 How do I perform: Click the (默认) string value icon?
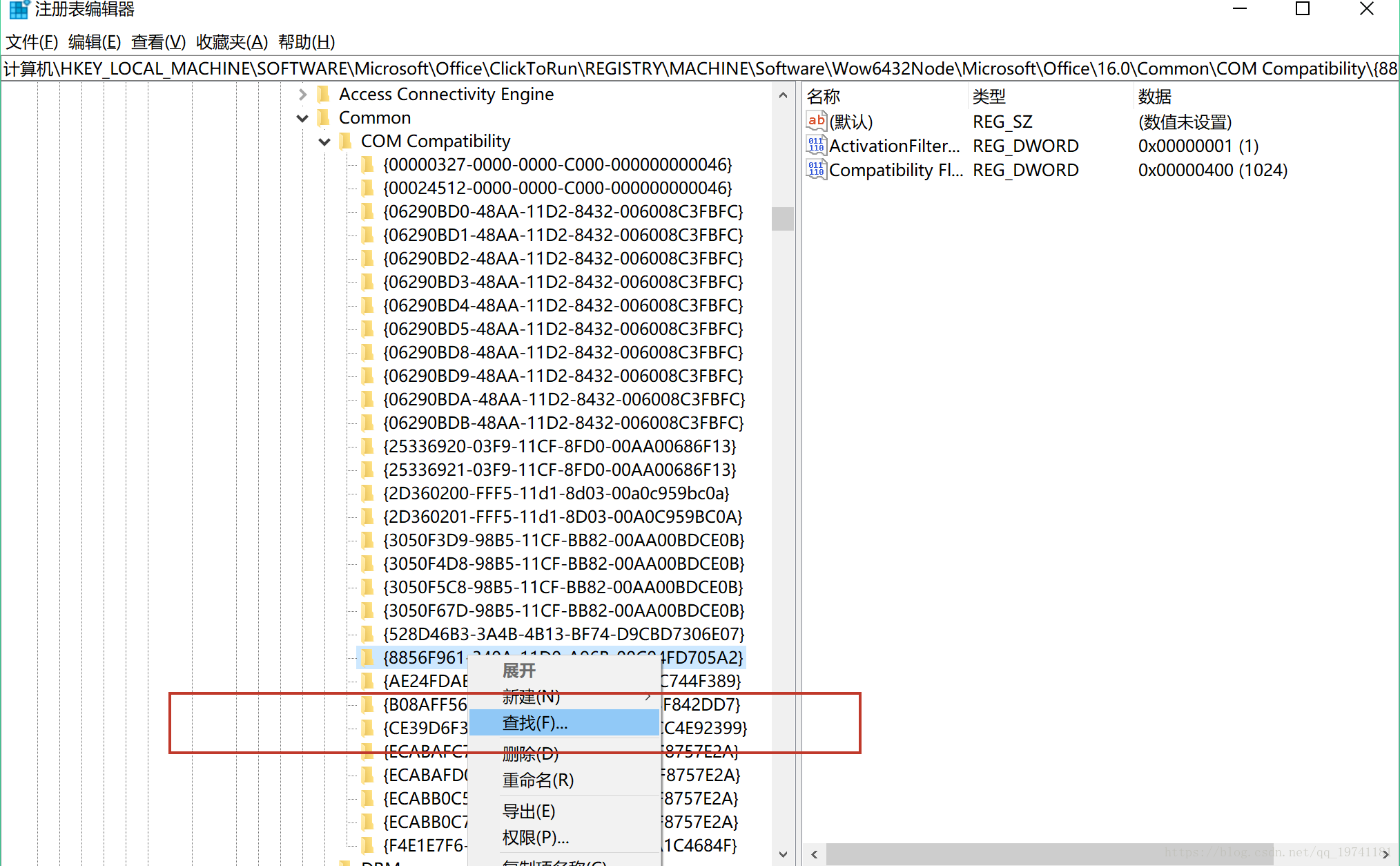click(x=816, y=121)
